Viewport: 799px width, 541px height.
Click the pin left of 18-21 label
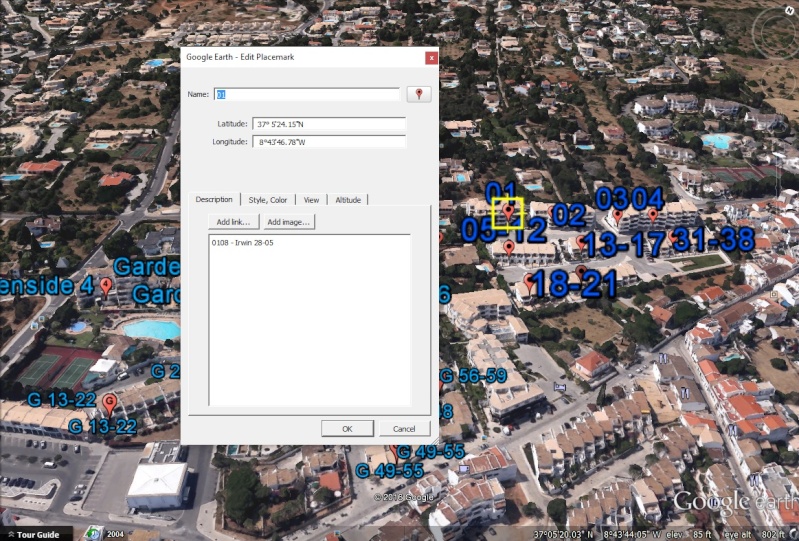[x=529, y=282]
